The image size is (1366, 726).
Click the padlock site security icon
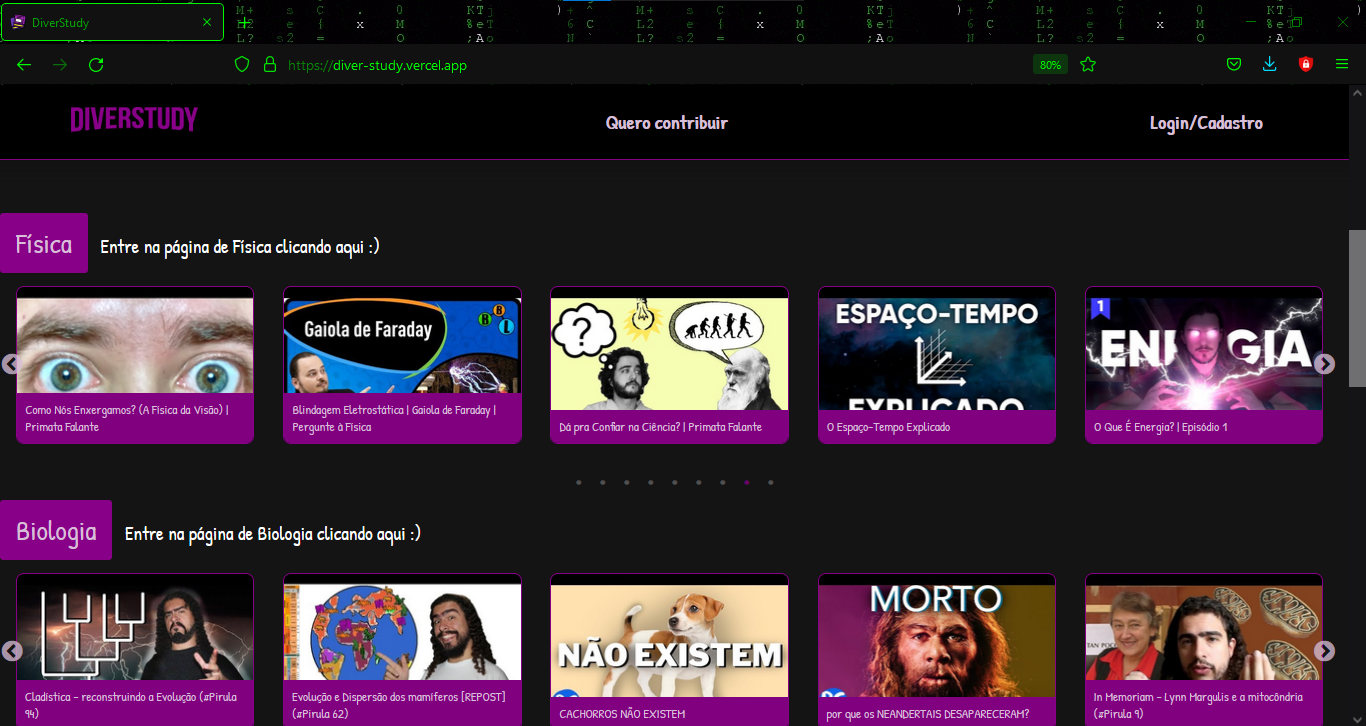(269, 65)
